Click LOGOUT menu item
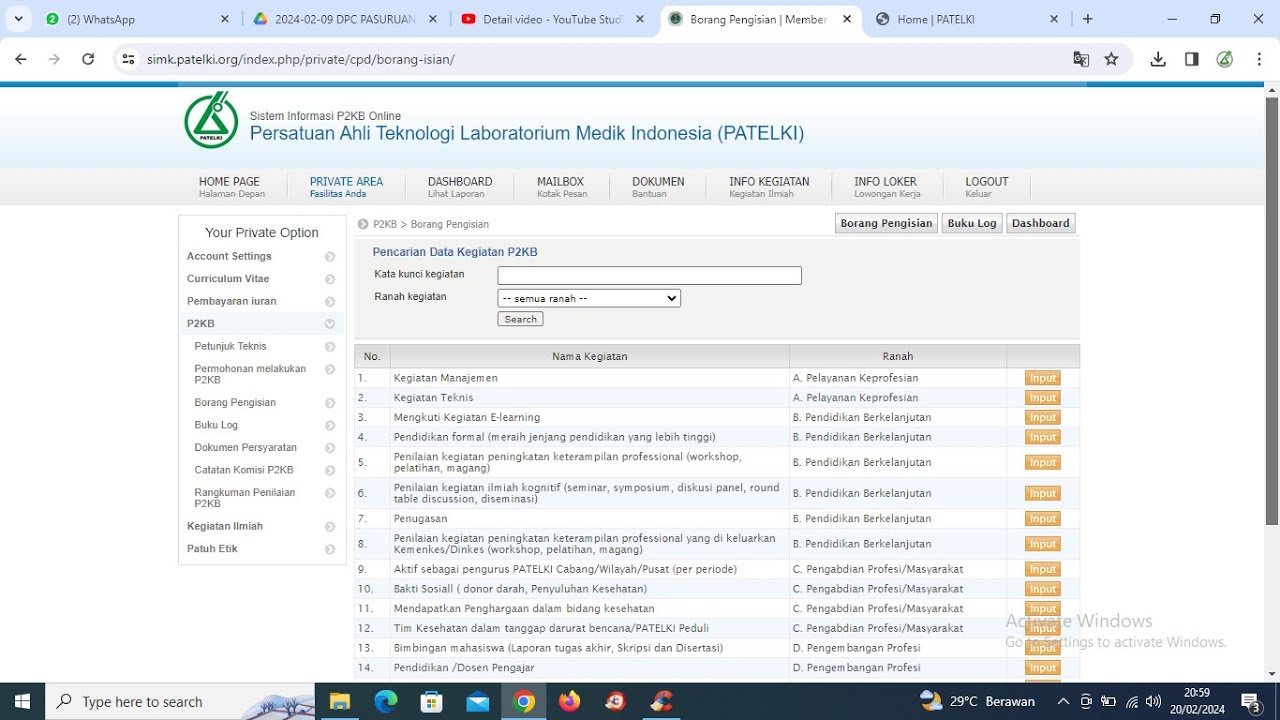This screenshot has width=1280, height=720. (x=987, y=187)
